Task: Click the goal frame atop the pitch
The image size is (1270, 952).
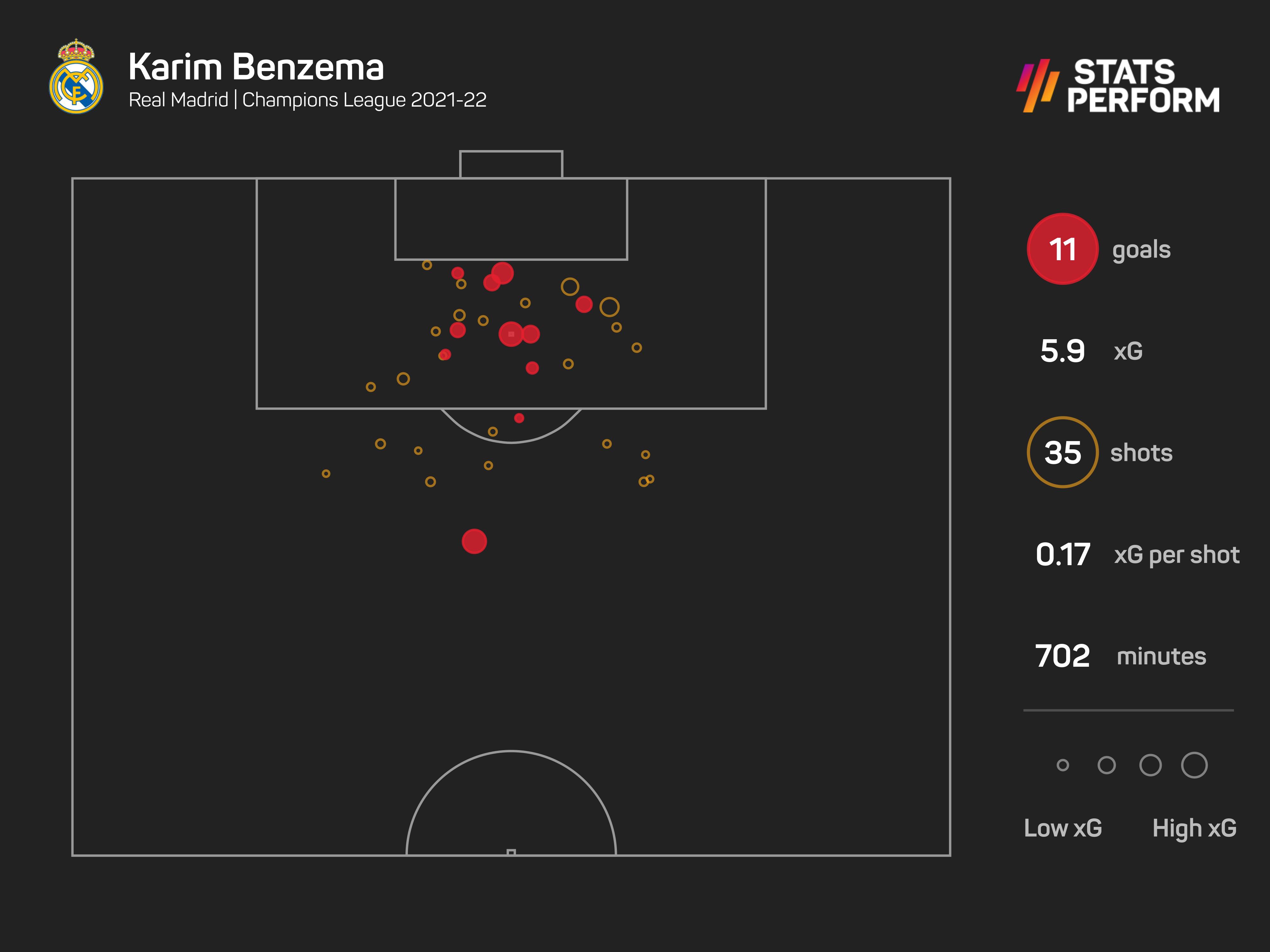Action: click(x=511, y=165)
